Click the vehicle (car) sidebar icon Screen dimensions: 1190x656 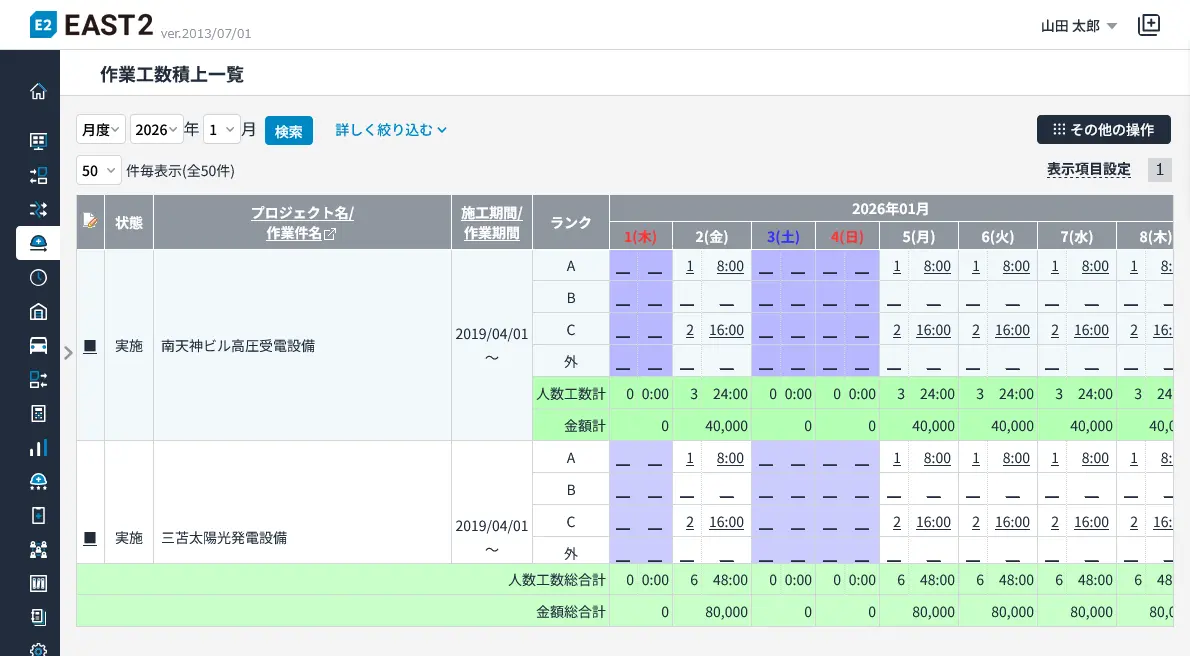(38, 345)
